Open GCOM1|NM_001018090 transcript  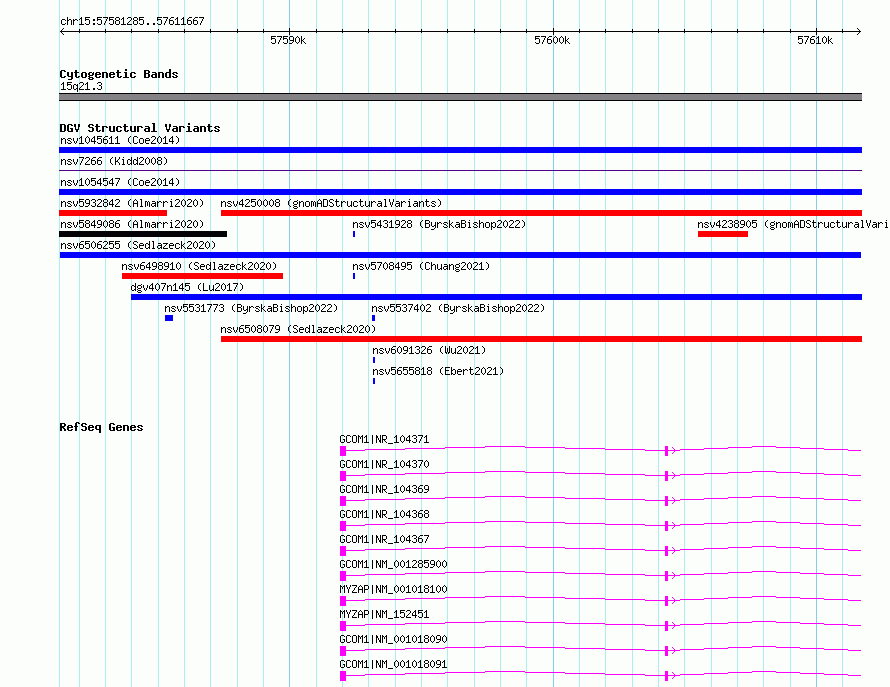393,639
